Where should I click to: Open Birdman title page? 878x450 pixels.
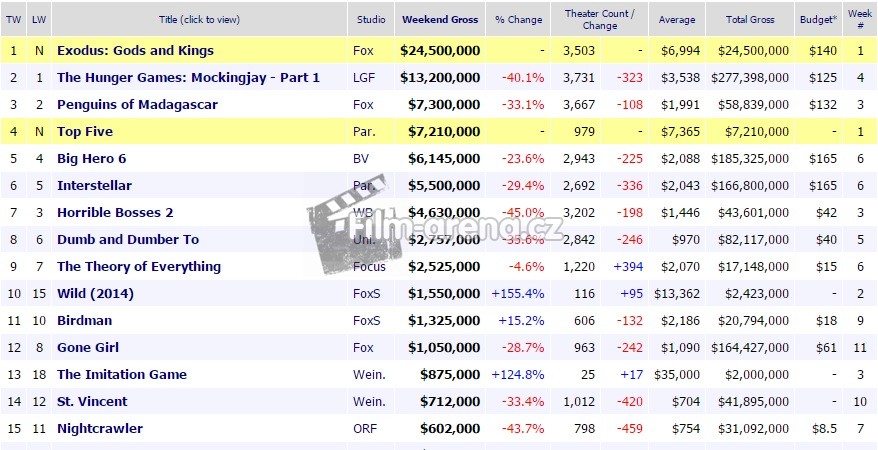[84, 320]
